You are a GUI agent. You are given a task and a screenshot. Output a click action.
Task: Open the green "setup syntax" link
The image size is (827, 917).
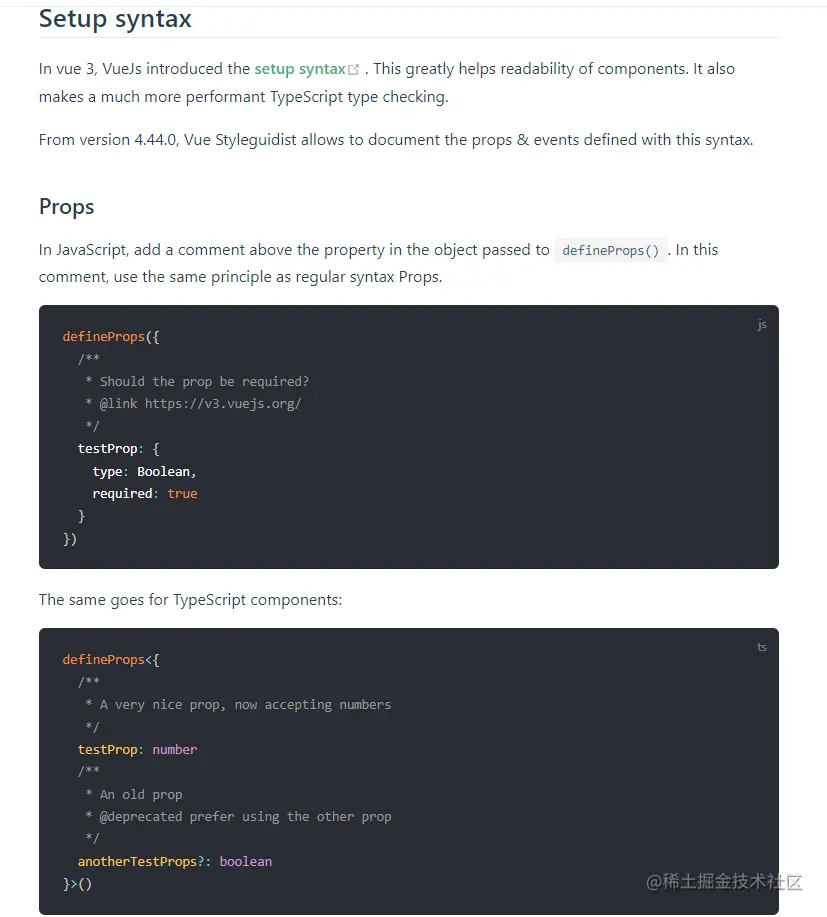point(300,69)
